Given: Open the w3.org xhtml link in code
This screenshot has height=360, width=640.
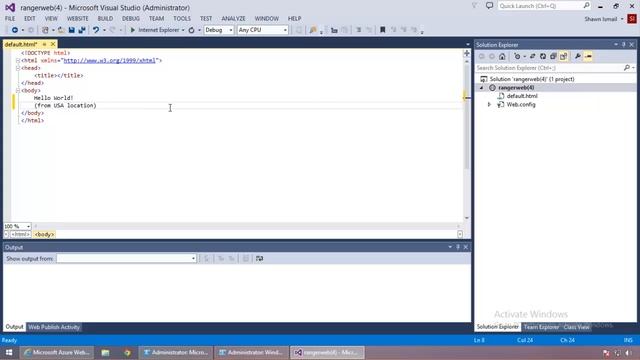Looking at the screenshot, I should (109, 60).
